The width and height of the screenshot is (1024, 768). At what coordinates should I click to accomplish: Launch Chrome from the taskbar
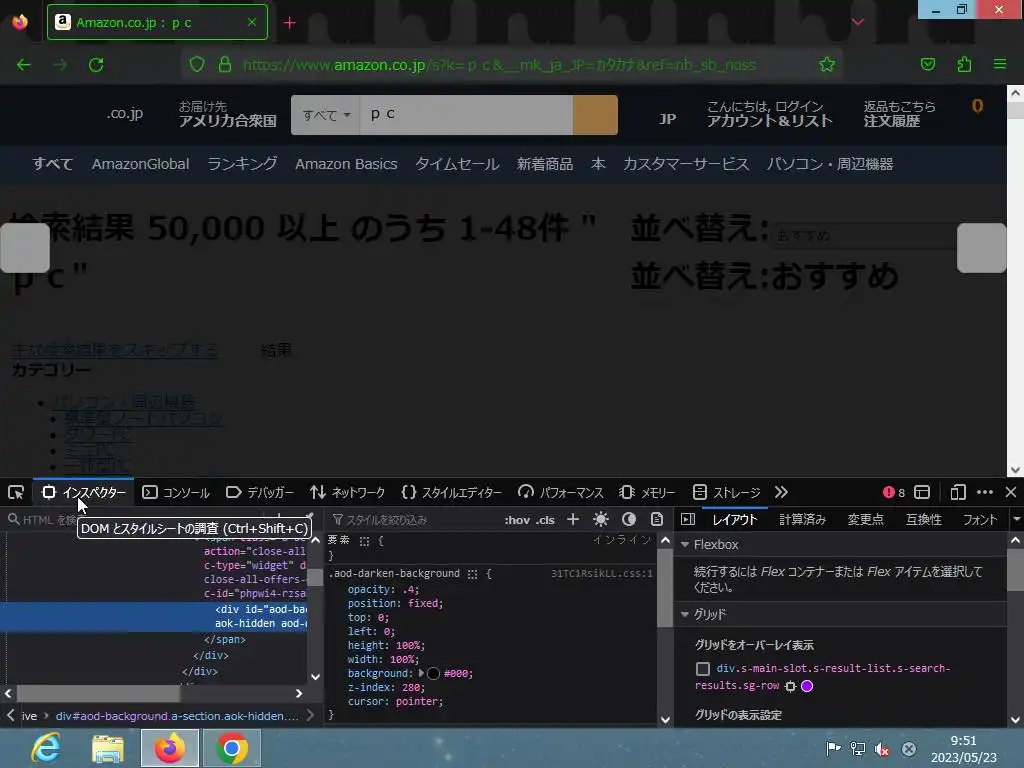(232, 748)
